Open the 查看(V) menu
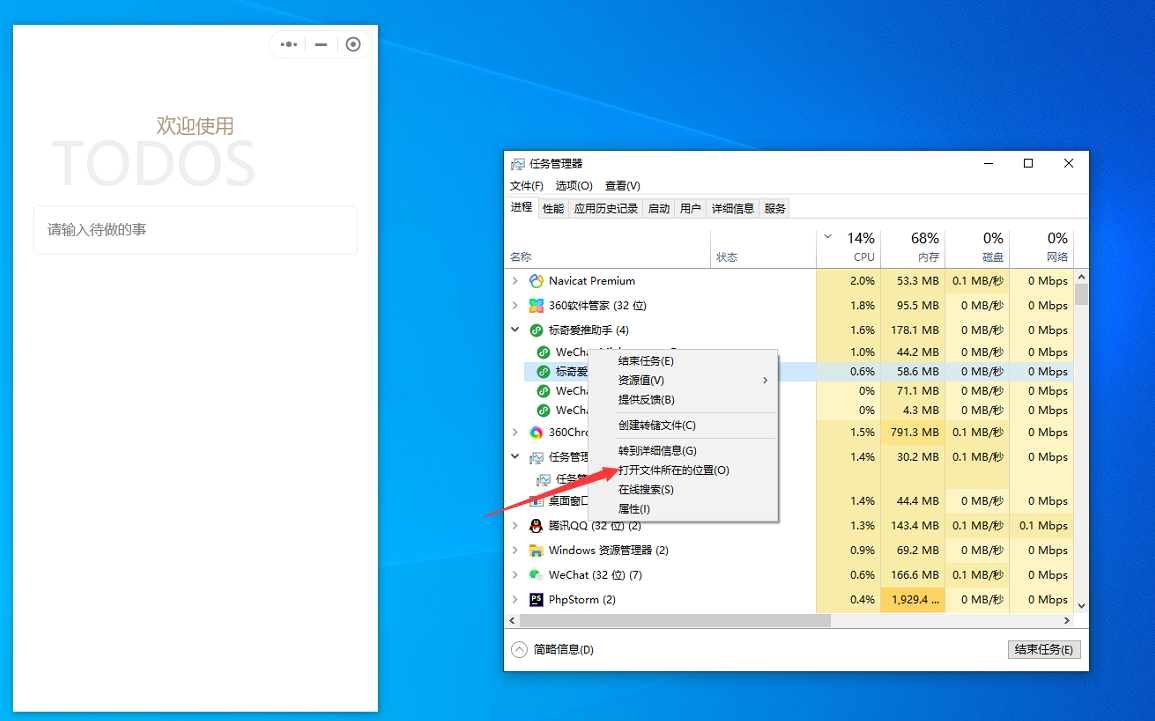This screenshot has width=1155, height=721. point(622,186)
